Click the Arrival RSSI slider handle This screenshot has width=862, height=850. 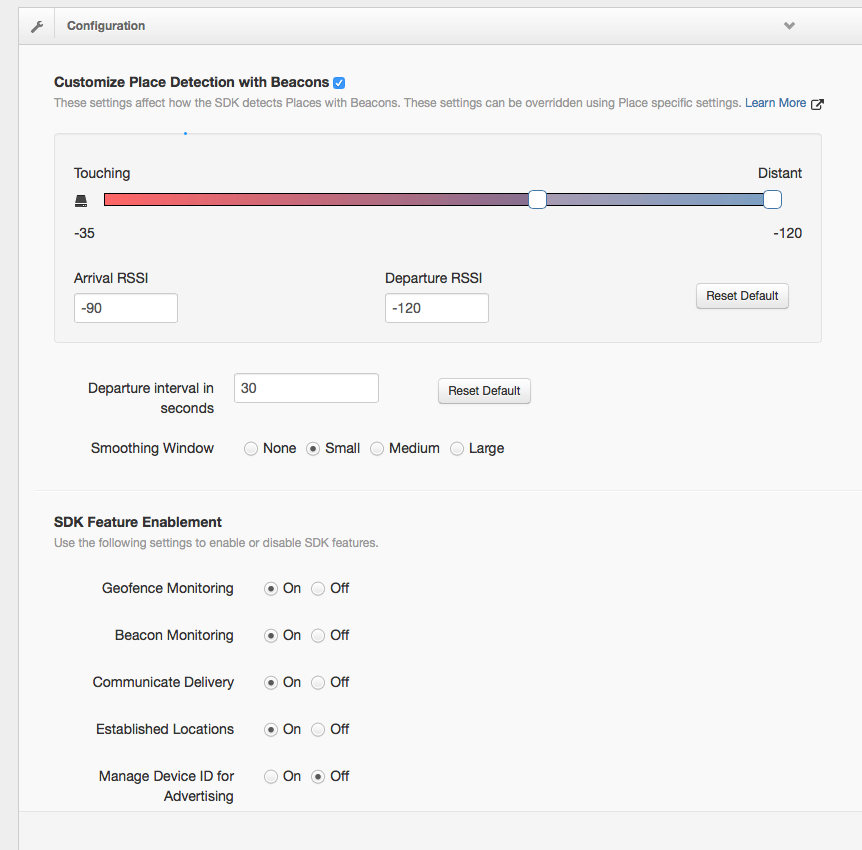click(x=537, y=200)
